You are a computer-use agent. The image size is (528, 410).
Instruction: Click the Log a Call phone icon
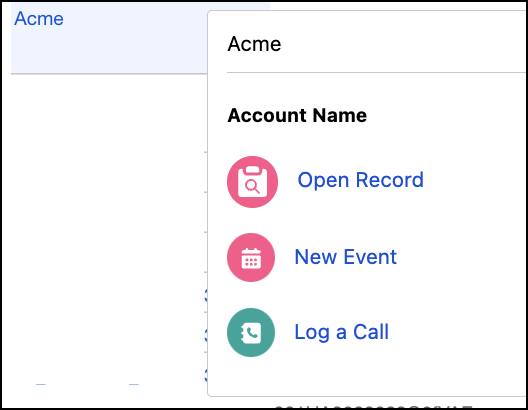click(251, 333)
